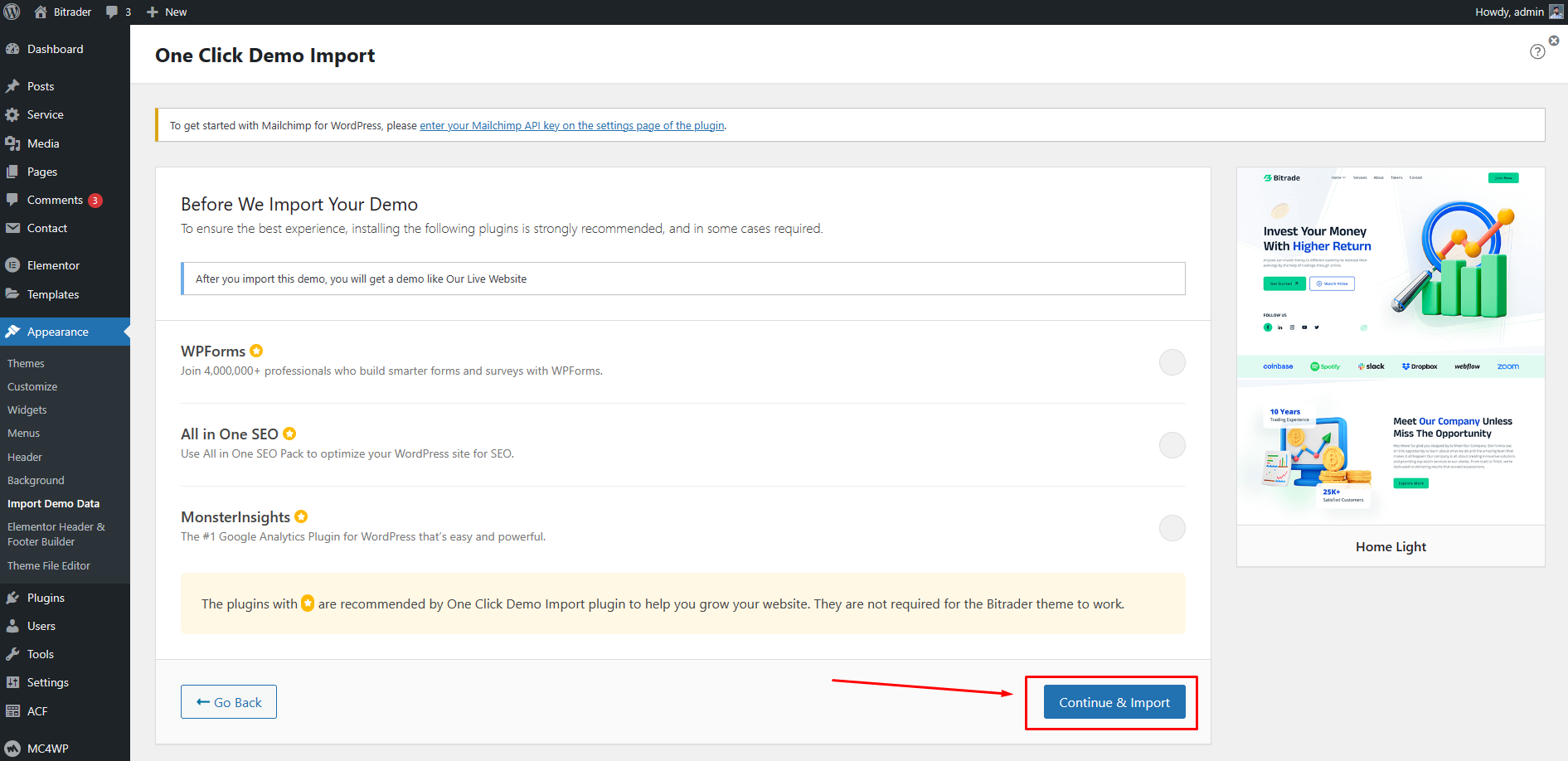Click the WordPress logo icon

(x=12, y=12)
